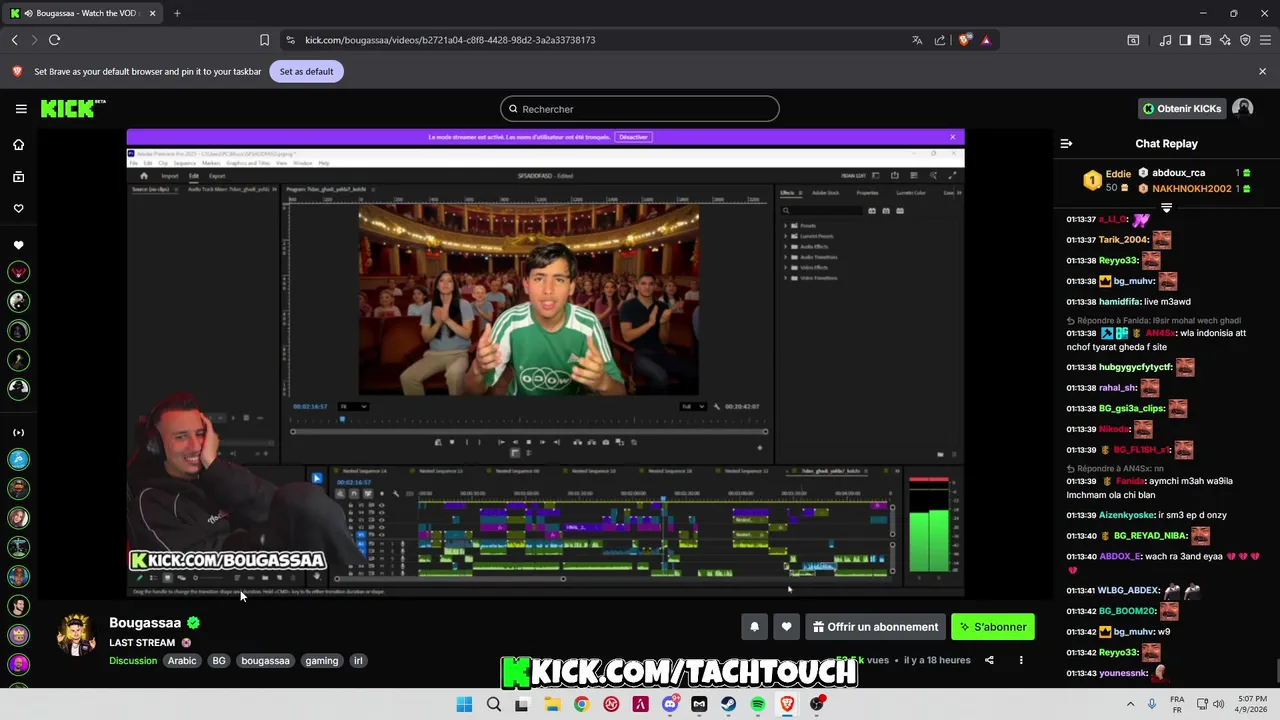The image size is (1280, 720).
Task: Click the share page icon in address bar
Action: click(940, 40)
